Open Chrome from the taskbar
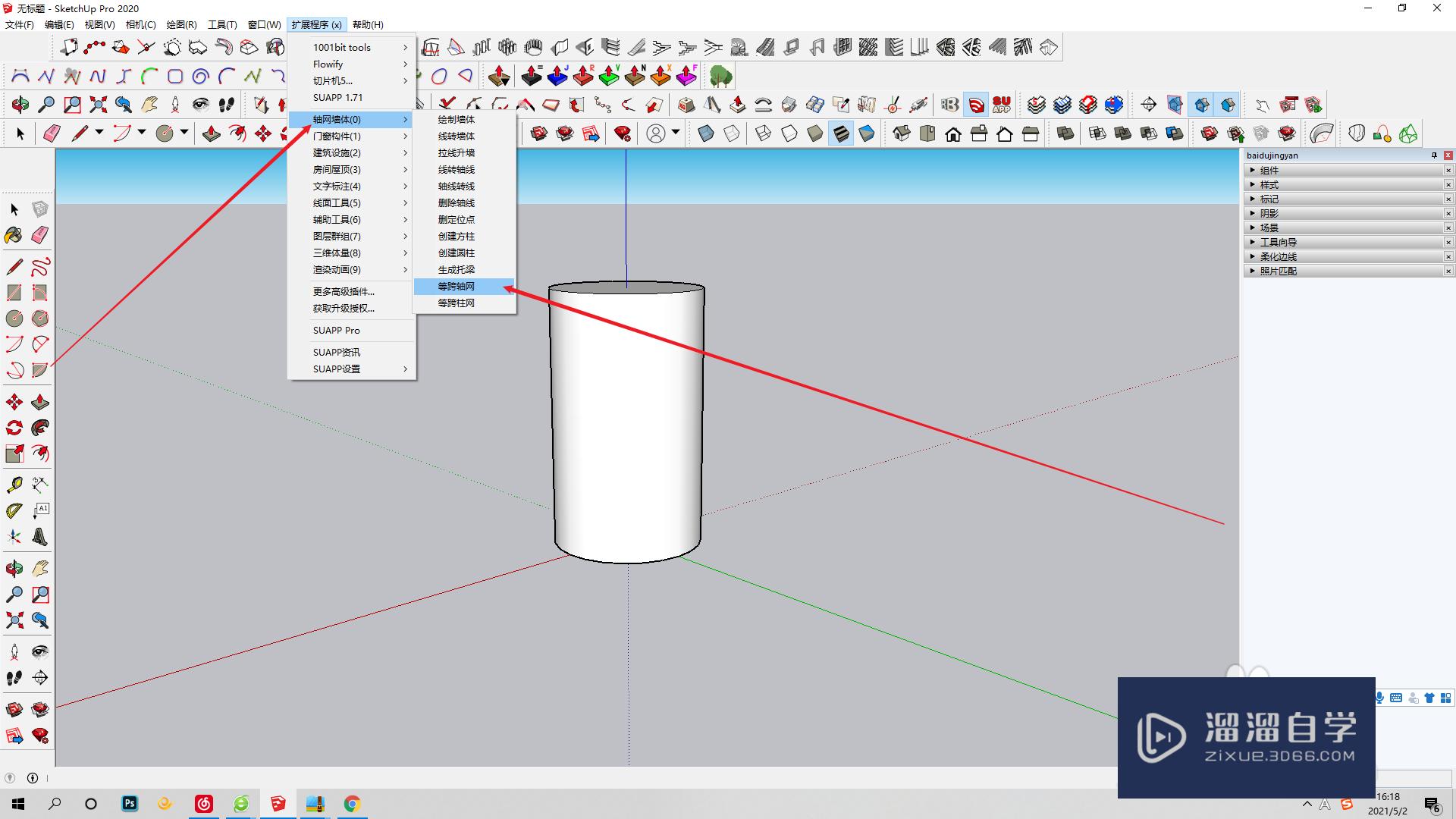This screenshot has height=819, width=1456. tap(352, 804)
